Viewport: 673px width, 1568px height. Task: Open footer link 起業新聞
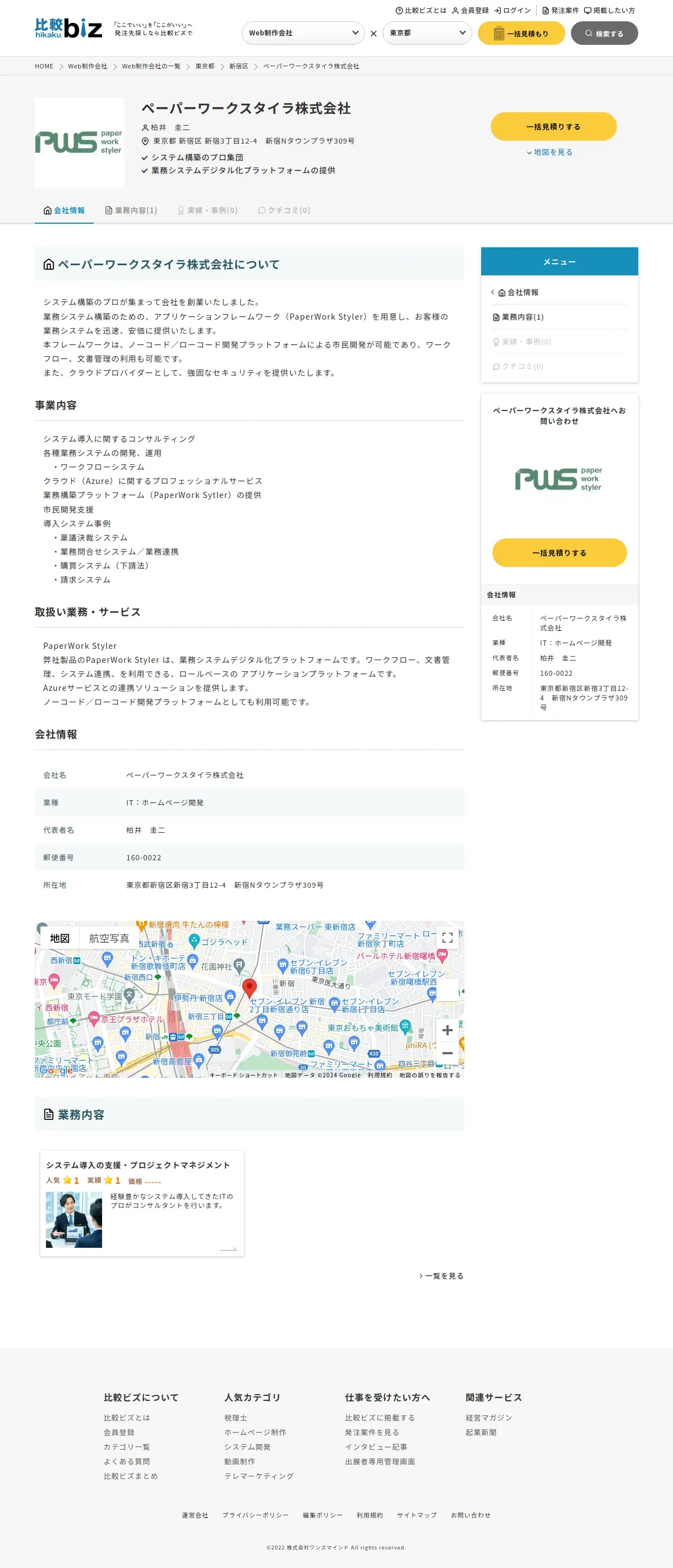pos(481,1432)
